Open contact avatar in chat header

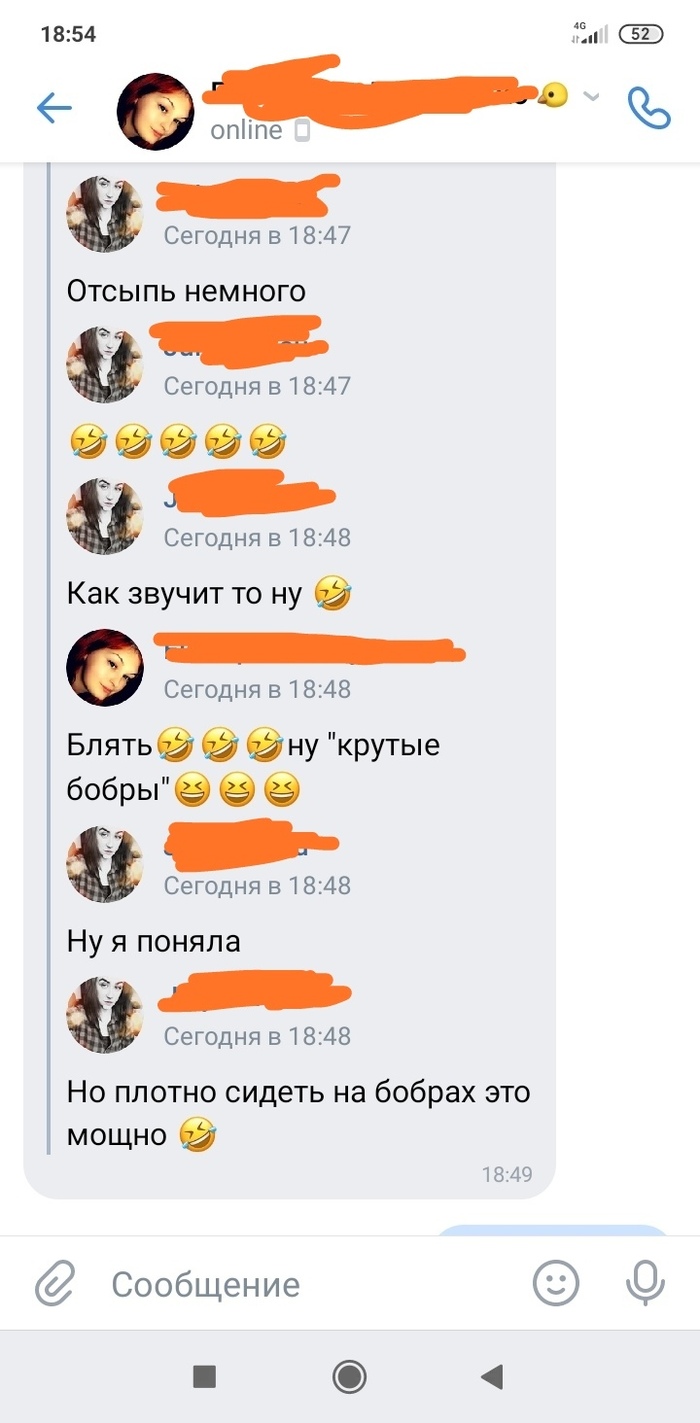tap(155, 111)
